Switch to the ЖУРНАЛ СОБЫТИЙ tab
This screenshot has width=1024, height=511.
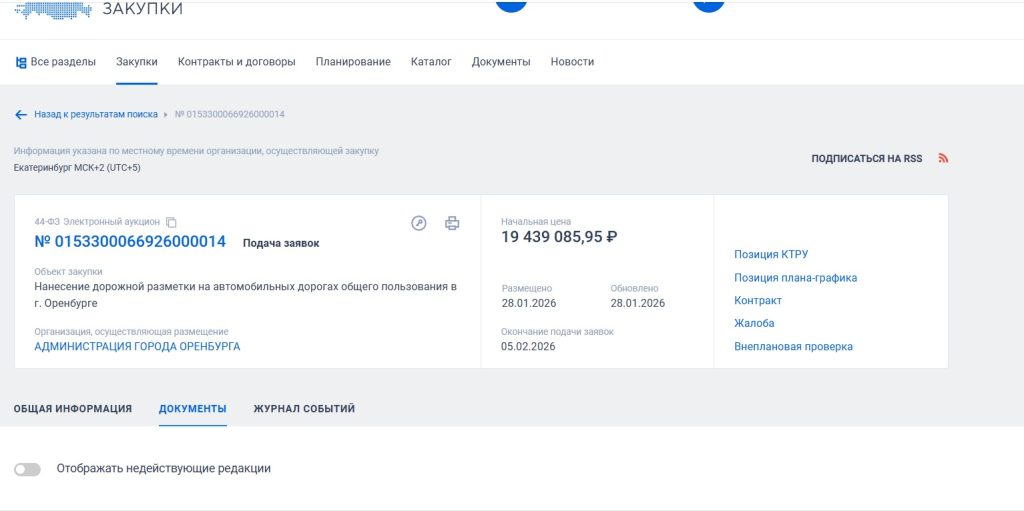(304, 409)
